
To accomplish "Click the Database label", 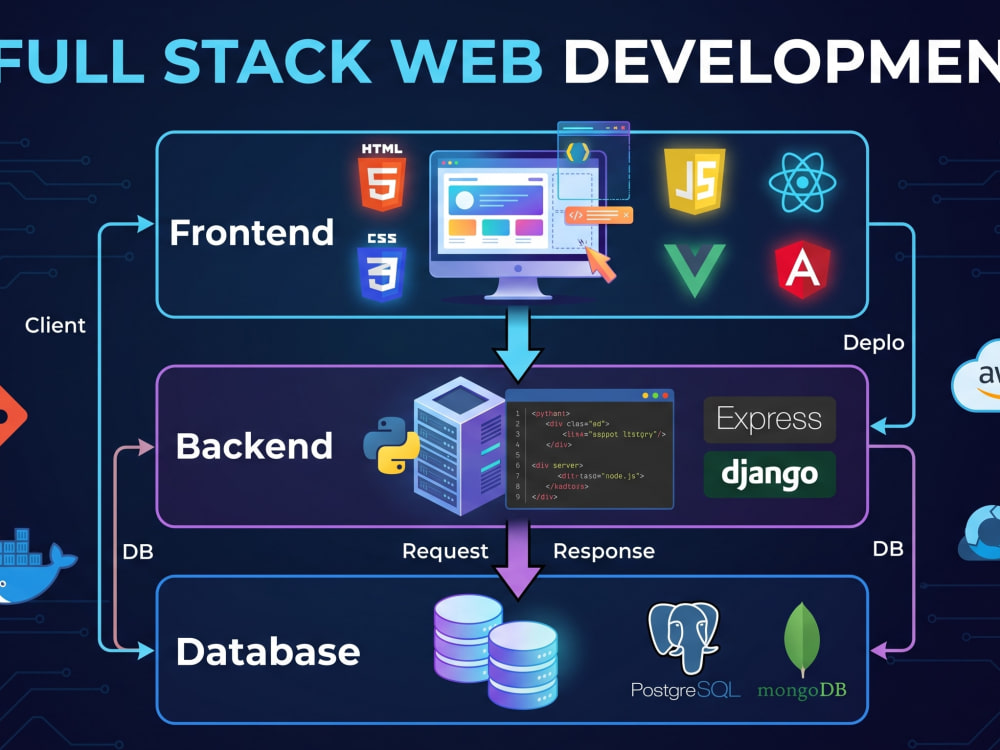I will 268,652.
